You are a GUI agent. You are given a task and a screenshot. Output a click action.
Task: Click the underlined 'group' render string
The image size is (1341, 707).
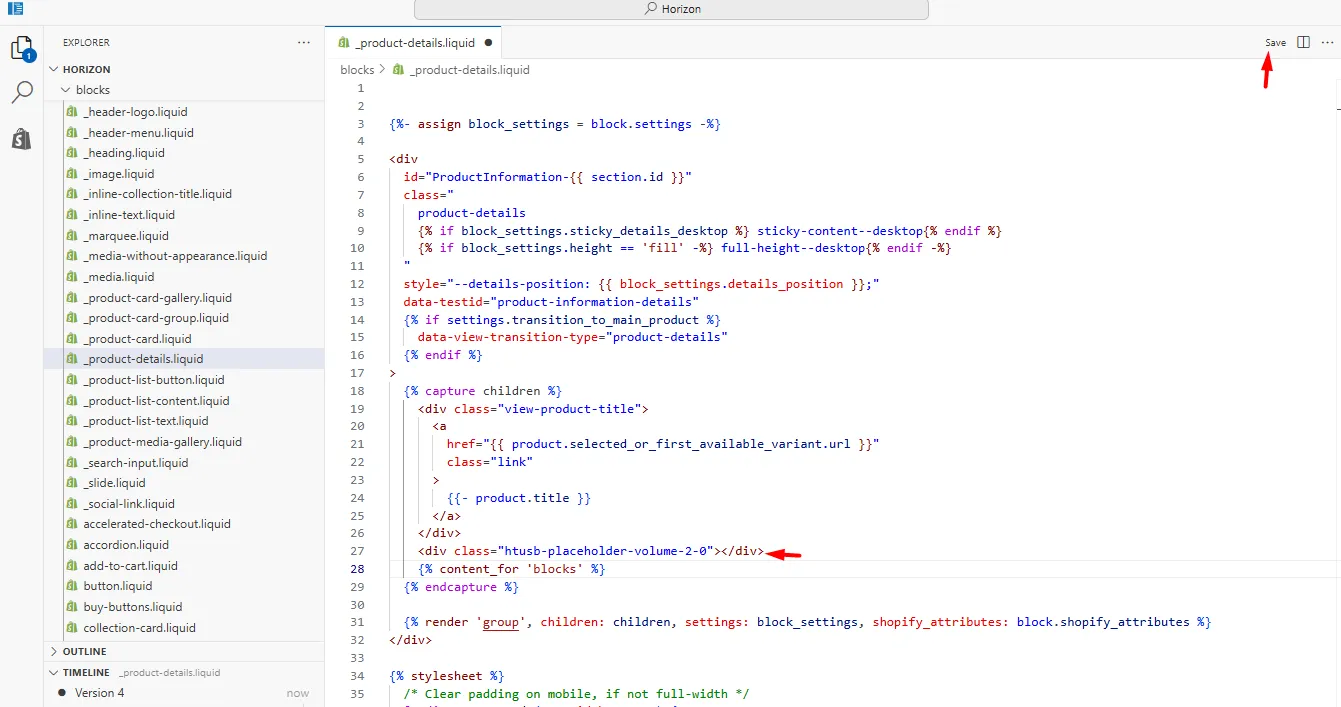point(501,622)
